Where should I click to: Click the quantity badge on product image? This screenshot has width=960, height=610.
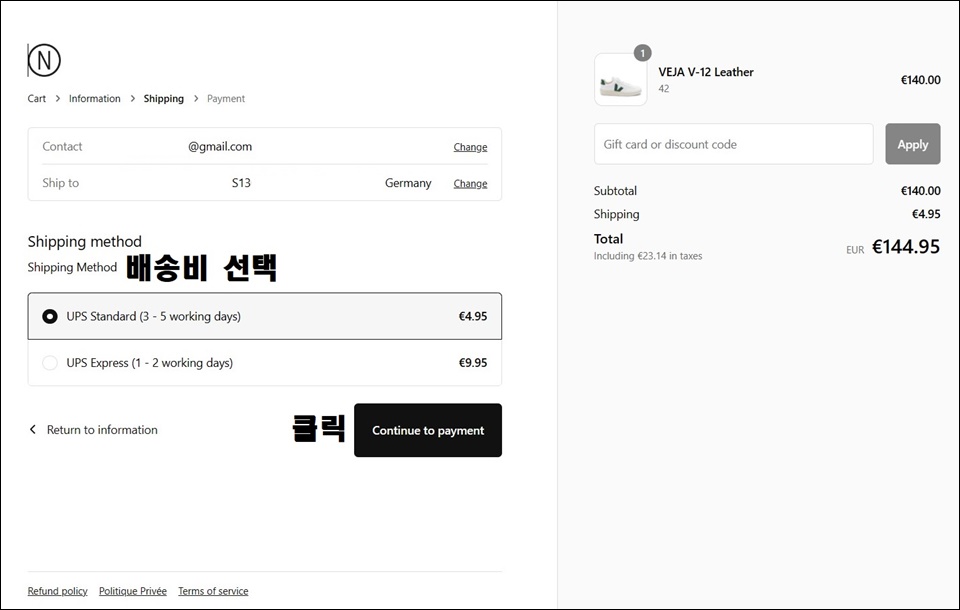pyautogui.click(x=642, y=53)
